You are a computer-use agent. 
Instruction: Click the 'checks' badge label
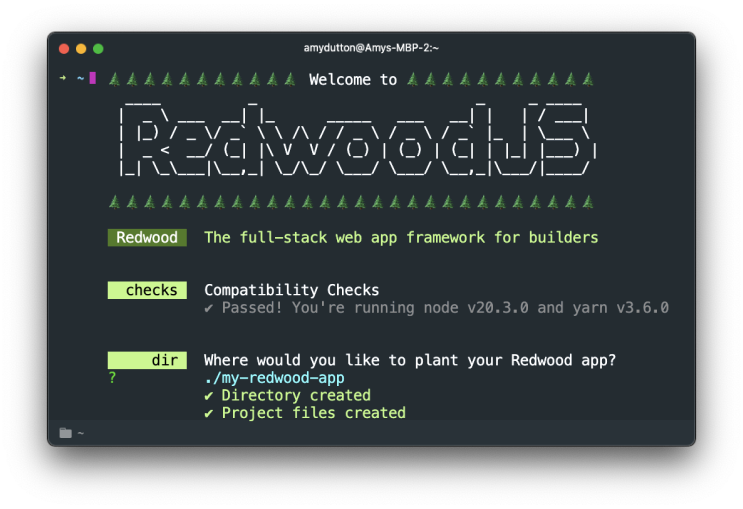click(x=147, y=290)
